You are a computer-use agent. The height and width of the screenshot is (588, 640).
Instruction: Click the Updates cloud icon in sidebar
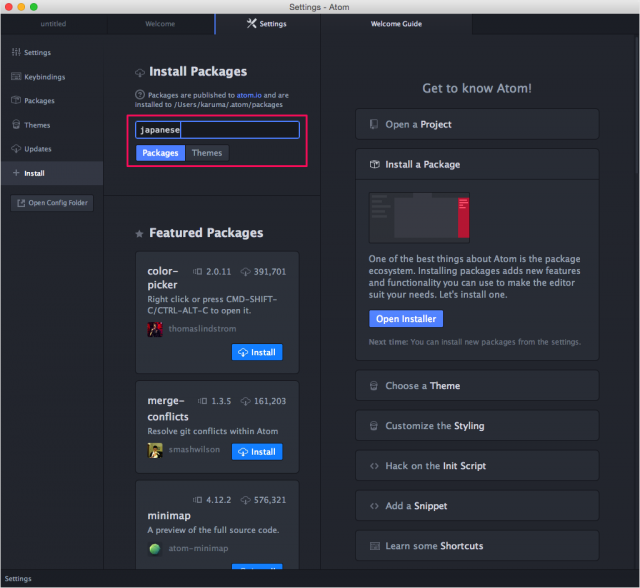point(16,148)
